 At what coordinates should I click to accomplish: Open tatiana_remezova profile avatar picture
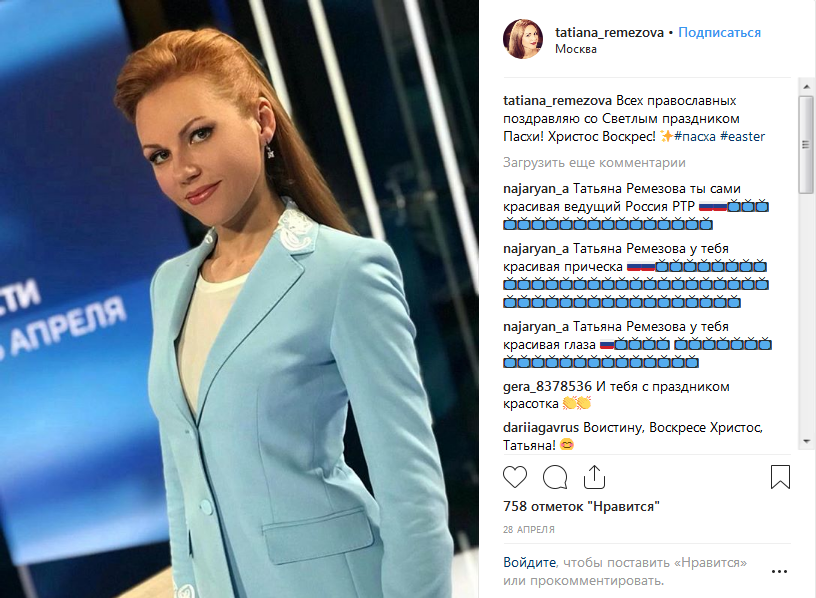pos(523,40)
